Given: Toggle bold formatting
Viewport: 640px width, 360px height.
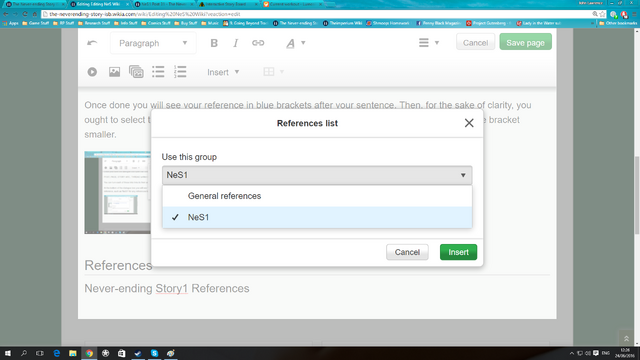Looking at the screenshot, I should tap(214, 43).
